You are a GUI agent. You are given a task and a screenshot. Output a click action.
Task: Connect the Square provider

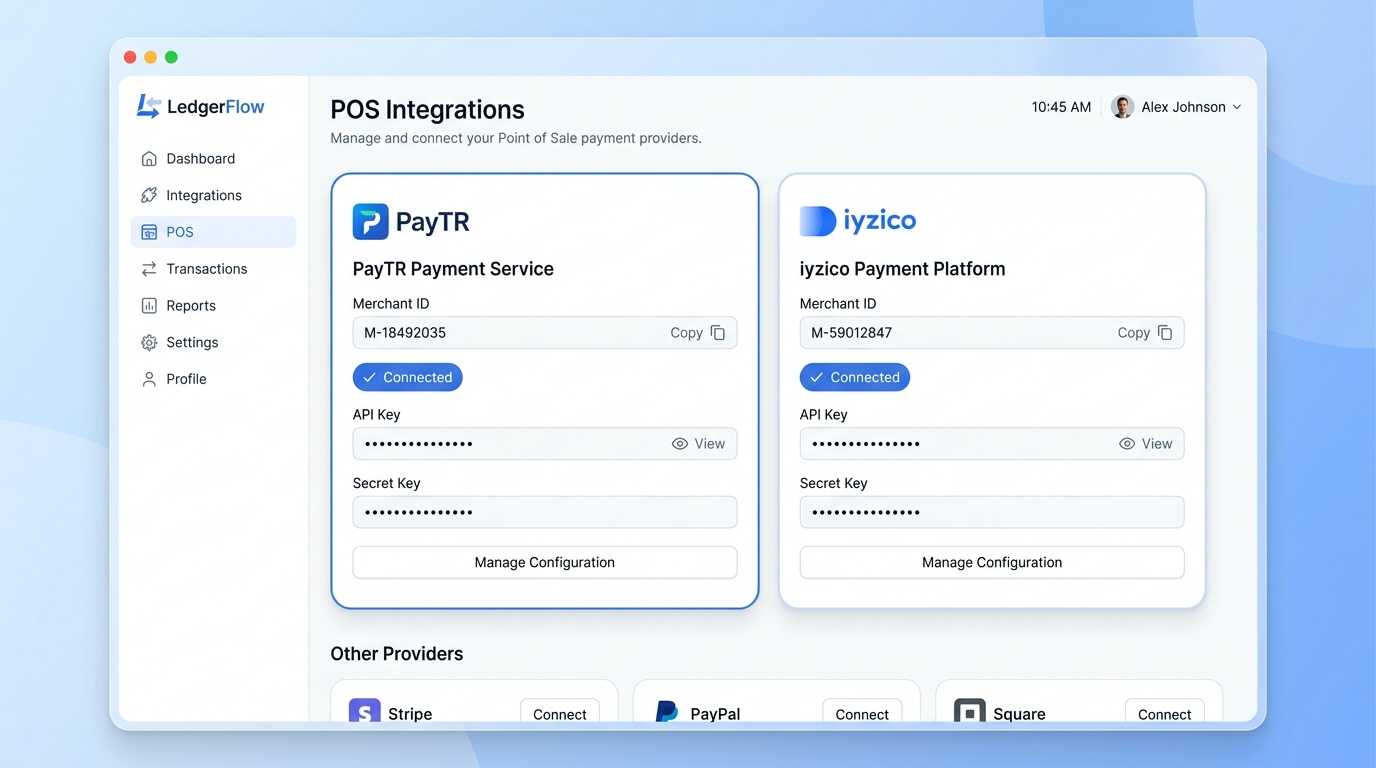[1165, 712]
